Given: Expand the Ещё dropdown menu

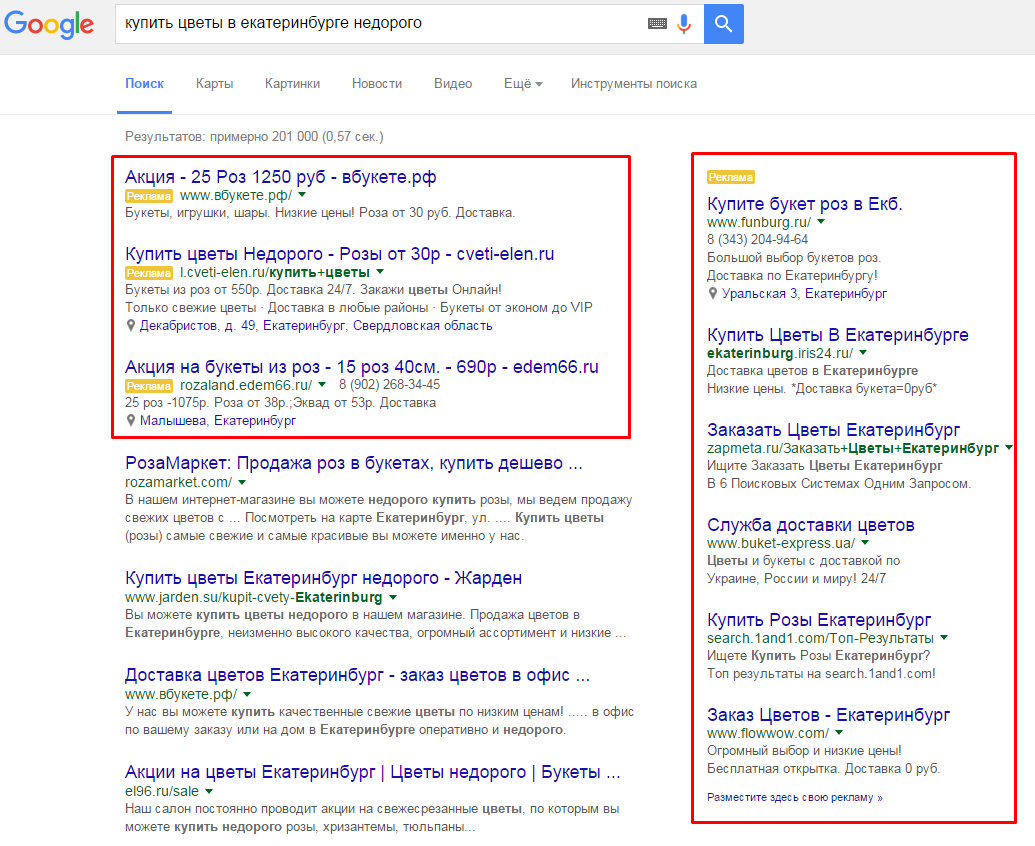Looking at the screenshot, I should [523, 84].
